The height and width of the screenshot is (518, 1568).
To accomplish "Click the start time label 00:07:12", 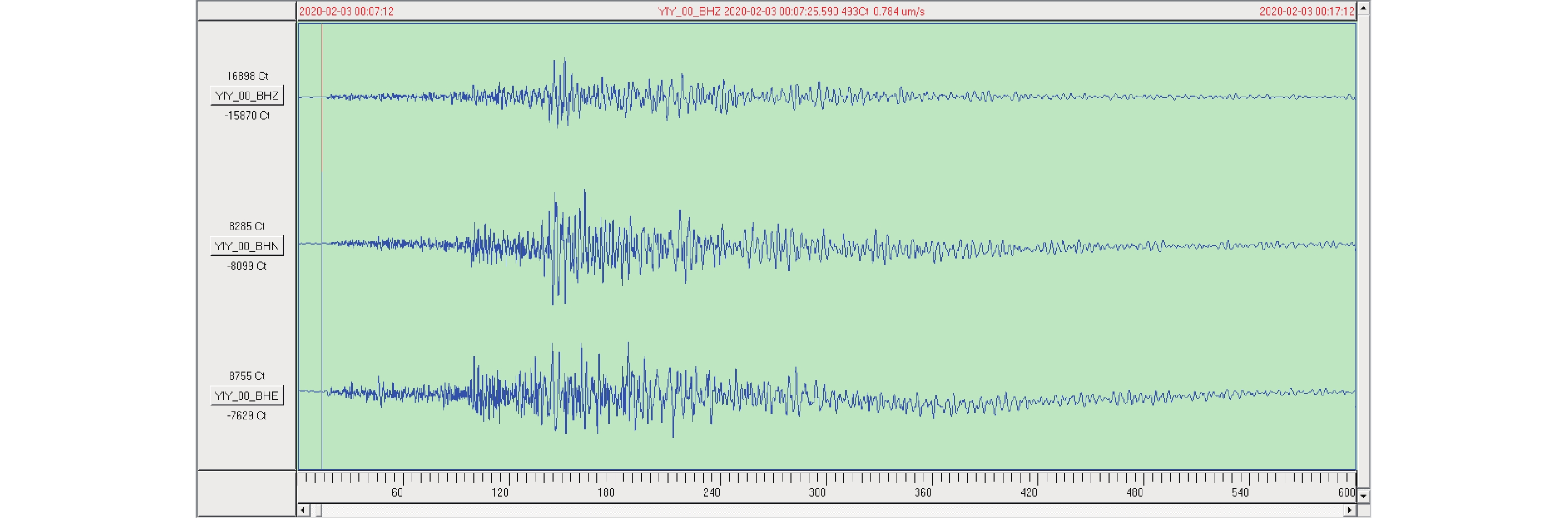I will [x=346, y=11].
